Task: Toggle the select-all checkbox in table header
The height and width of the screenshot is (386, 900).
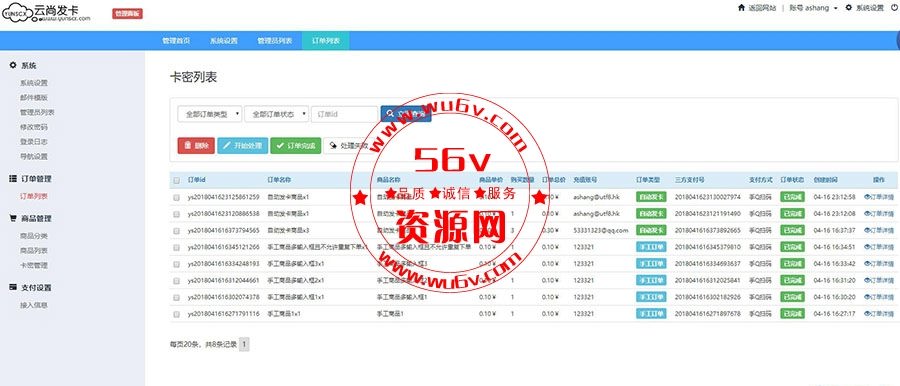Action: click(177, 180)
